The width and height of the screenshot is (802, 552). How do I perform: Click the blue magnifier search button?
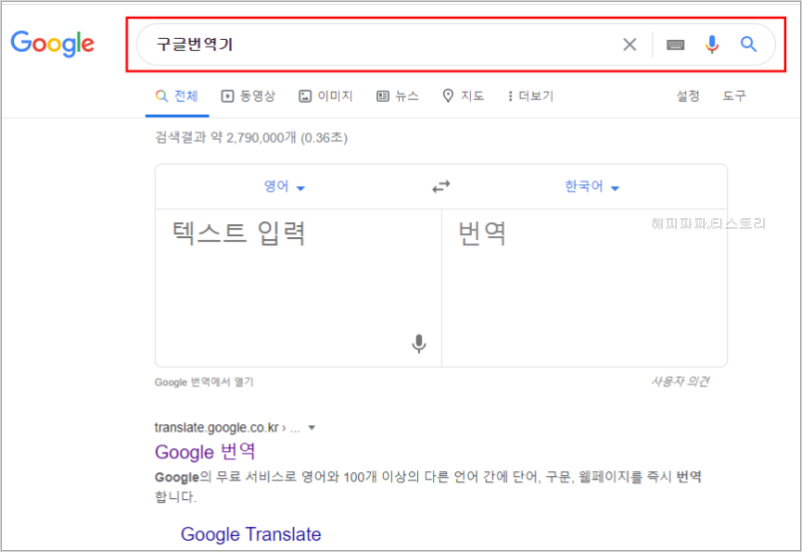coord(748,45)
